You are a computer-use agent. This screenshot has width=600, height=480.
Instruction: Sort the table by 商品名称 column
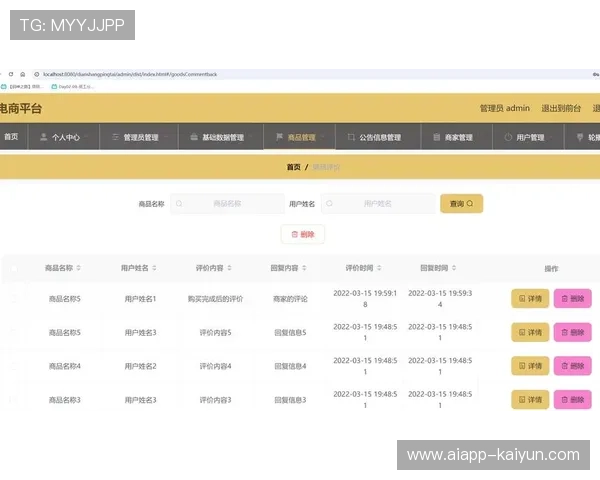(x=78, y=268)
